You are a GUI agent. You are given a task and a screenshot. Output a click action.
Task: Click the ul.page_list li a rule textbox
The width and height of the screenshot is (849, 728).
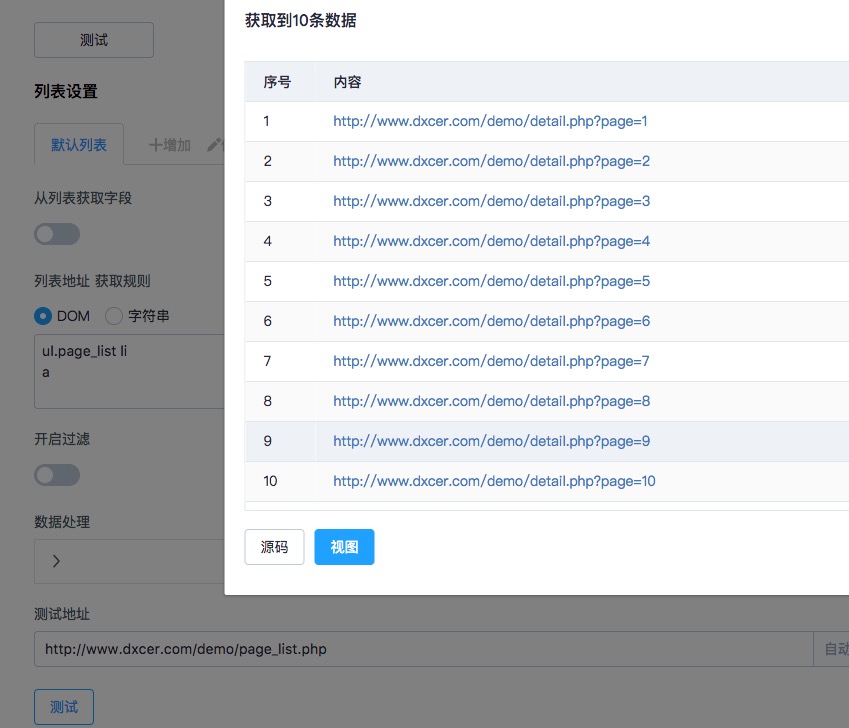coord(129,371)
